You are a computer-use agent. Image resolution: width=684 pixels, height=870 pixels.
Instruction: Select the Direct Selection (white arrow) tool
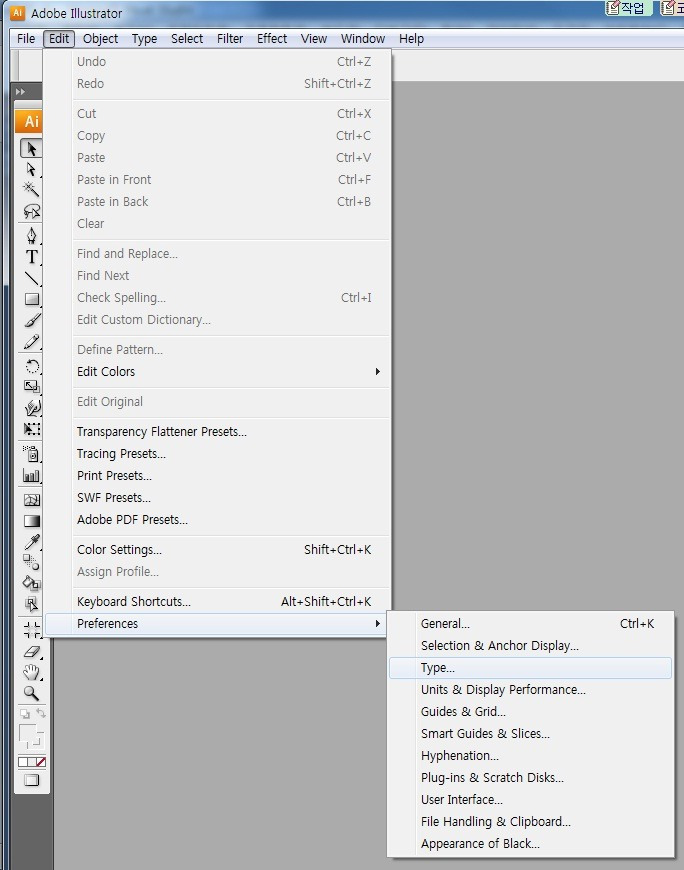(32, 169)
